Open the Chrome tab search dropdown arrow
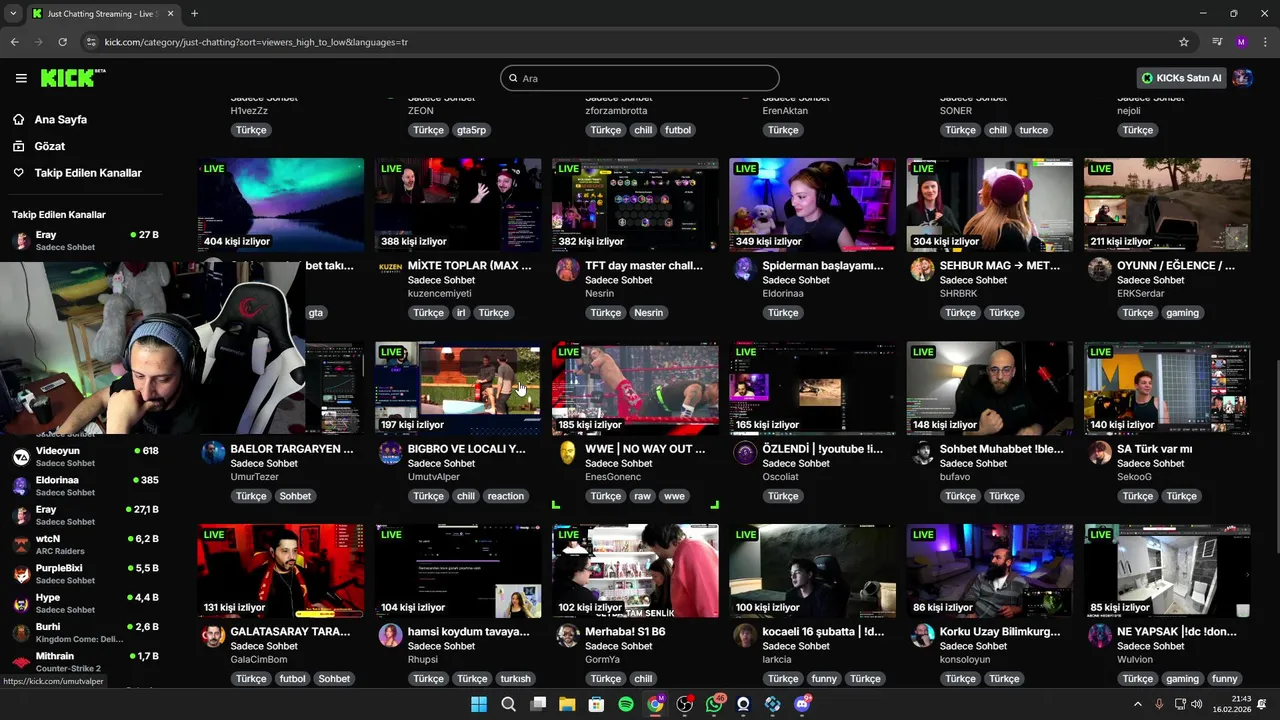This screenshot has width=1280, height=720. click(x=13, y=14)
